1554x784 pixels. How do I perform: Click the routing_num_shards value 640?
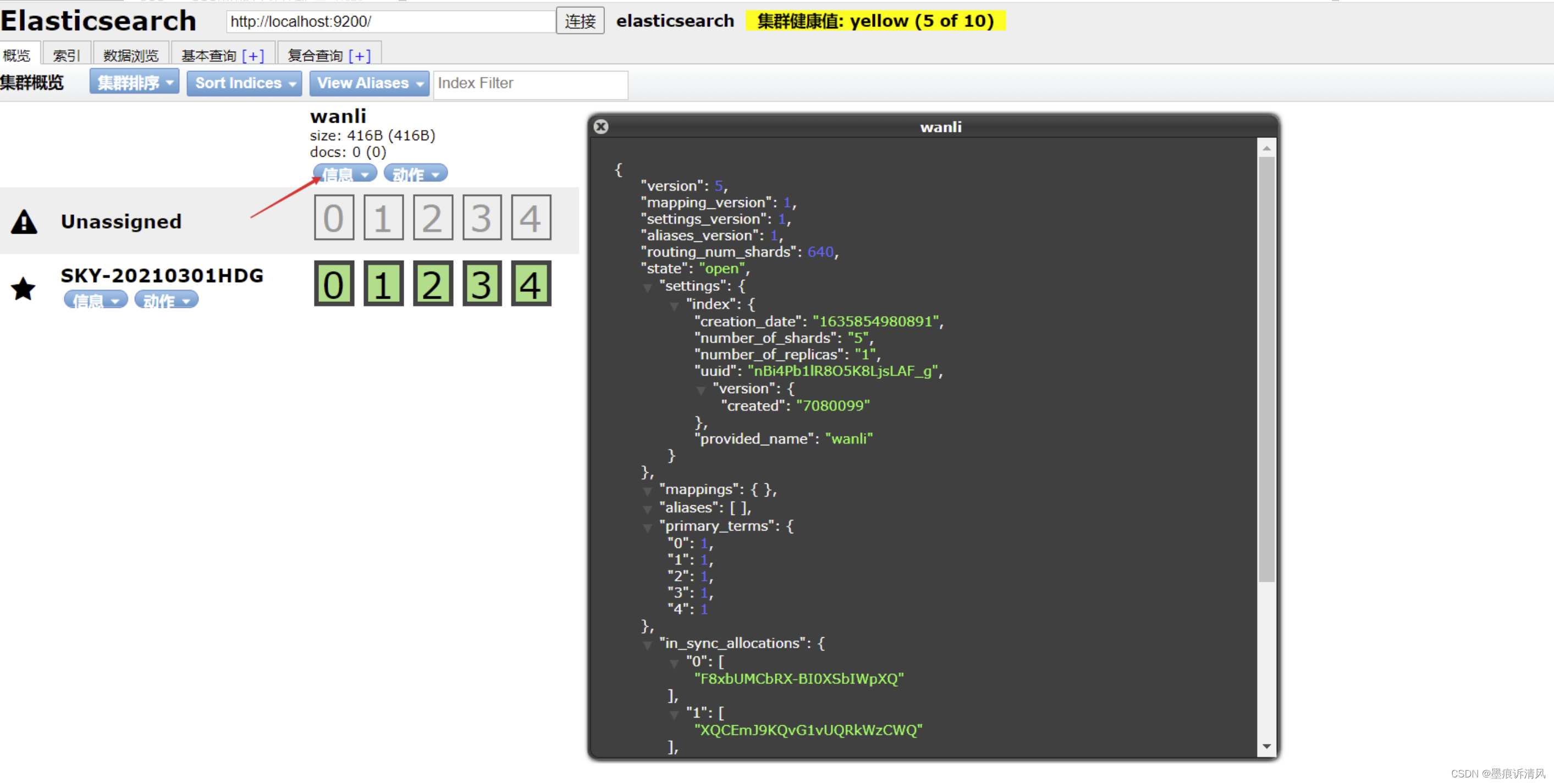pyautogui.click(x=820, y=252)
